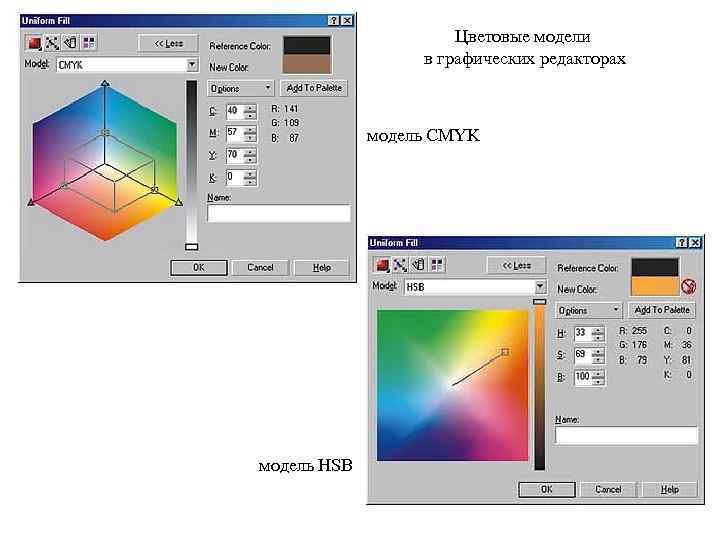Click the brightness slider handle in HSB dialog
This screenshot has width=720, height=540.
[540, 302]
